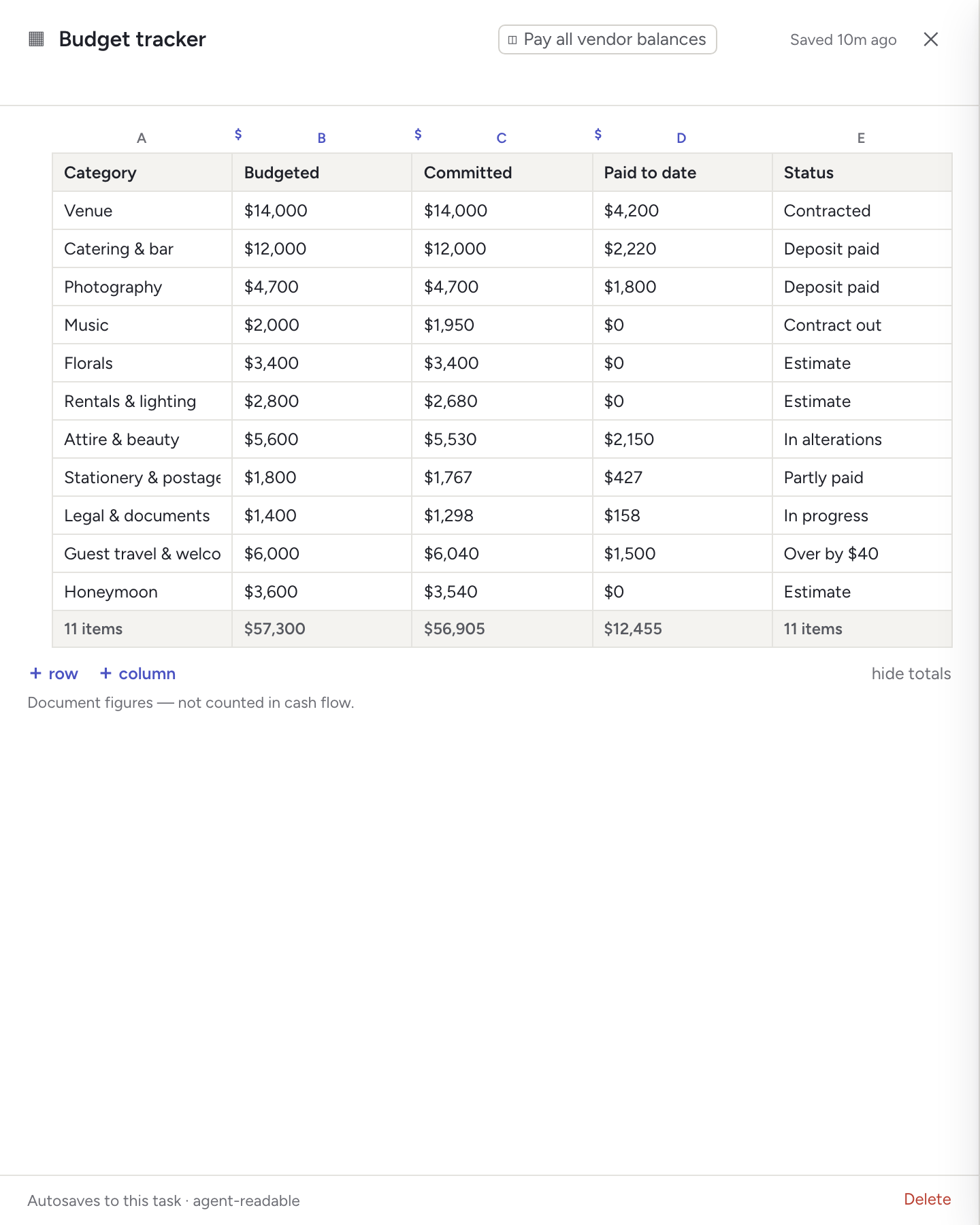Toggle currency format on column C

tap(418, 134)
